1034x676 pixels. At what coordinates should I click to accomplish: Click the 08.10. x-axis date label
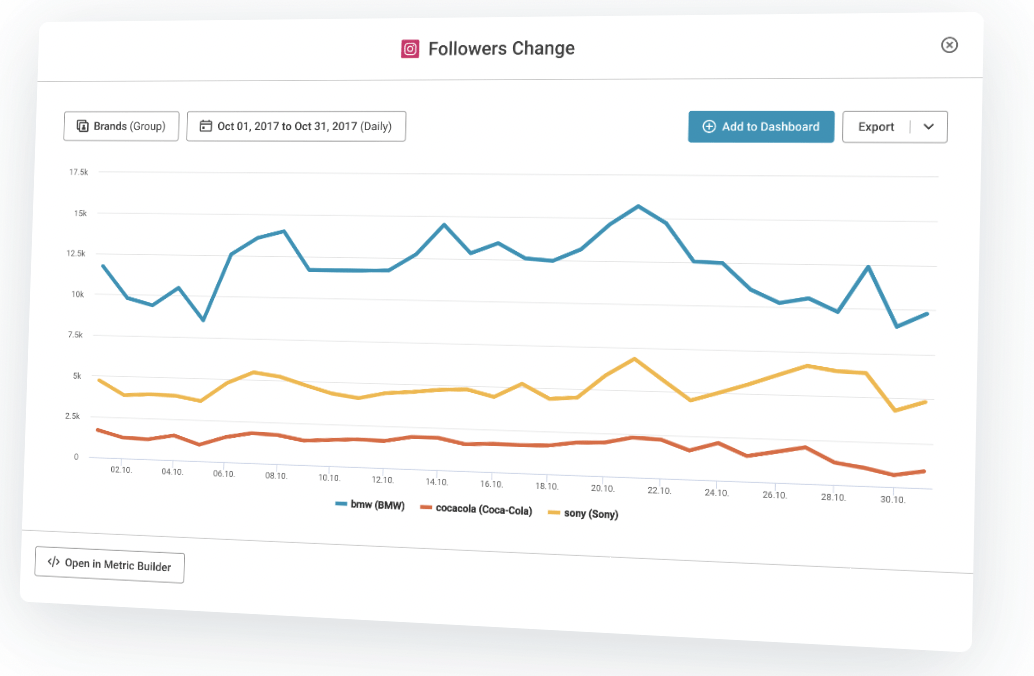tap(276, 476)
